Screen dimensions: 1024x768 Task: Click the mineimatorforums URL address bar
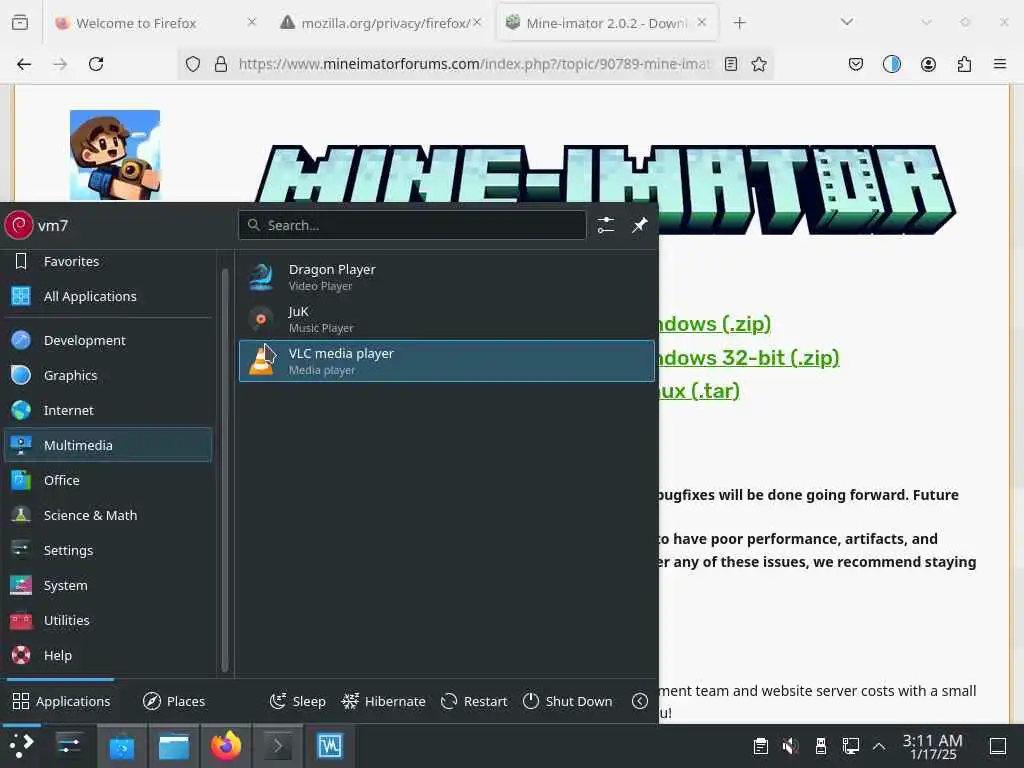pyautogui.click(x=473, y=64)
